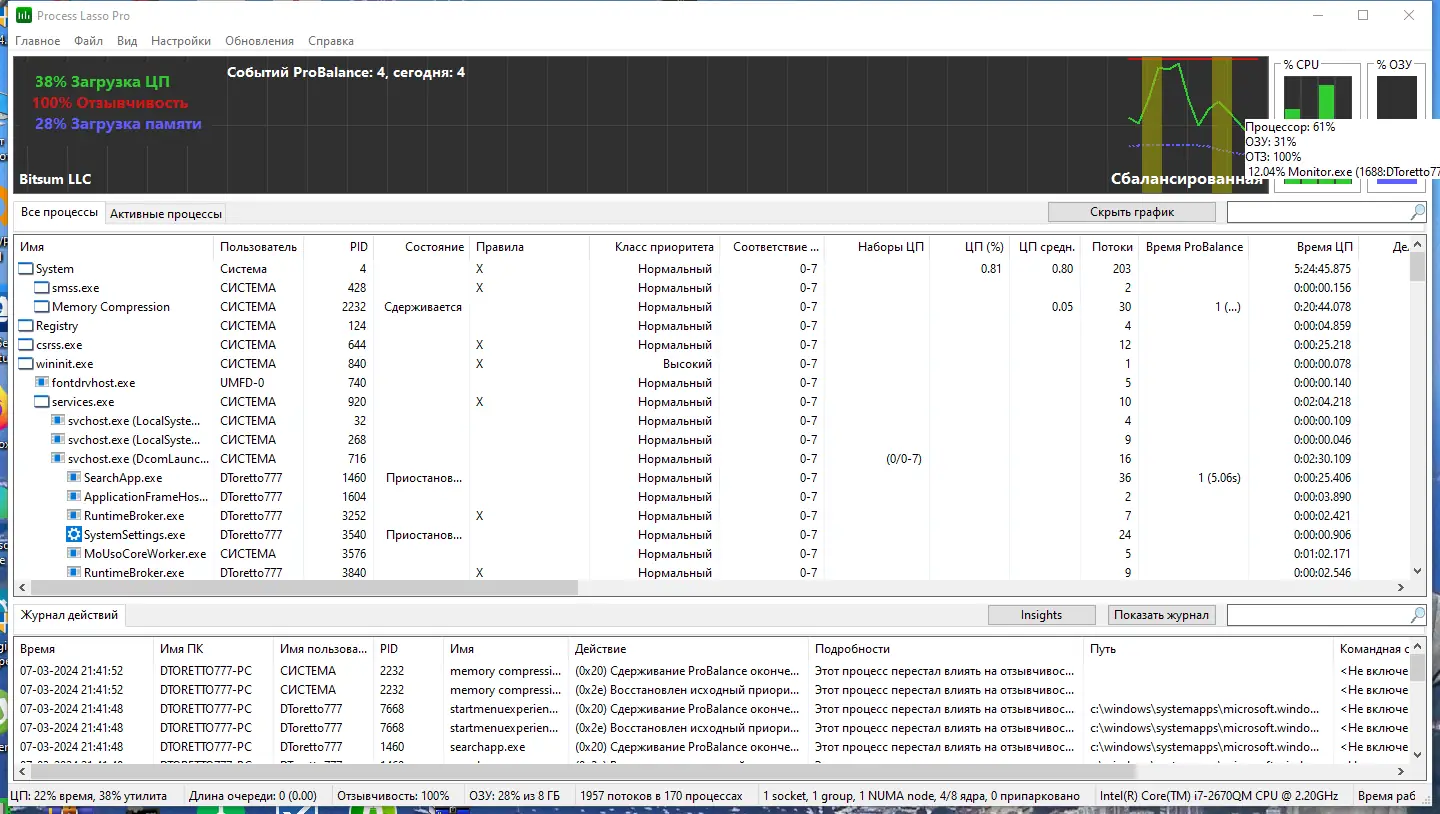Open the Файл menu
The width and height of the screenshot is (1440, 814).
coord(88,41)
